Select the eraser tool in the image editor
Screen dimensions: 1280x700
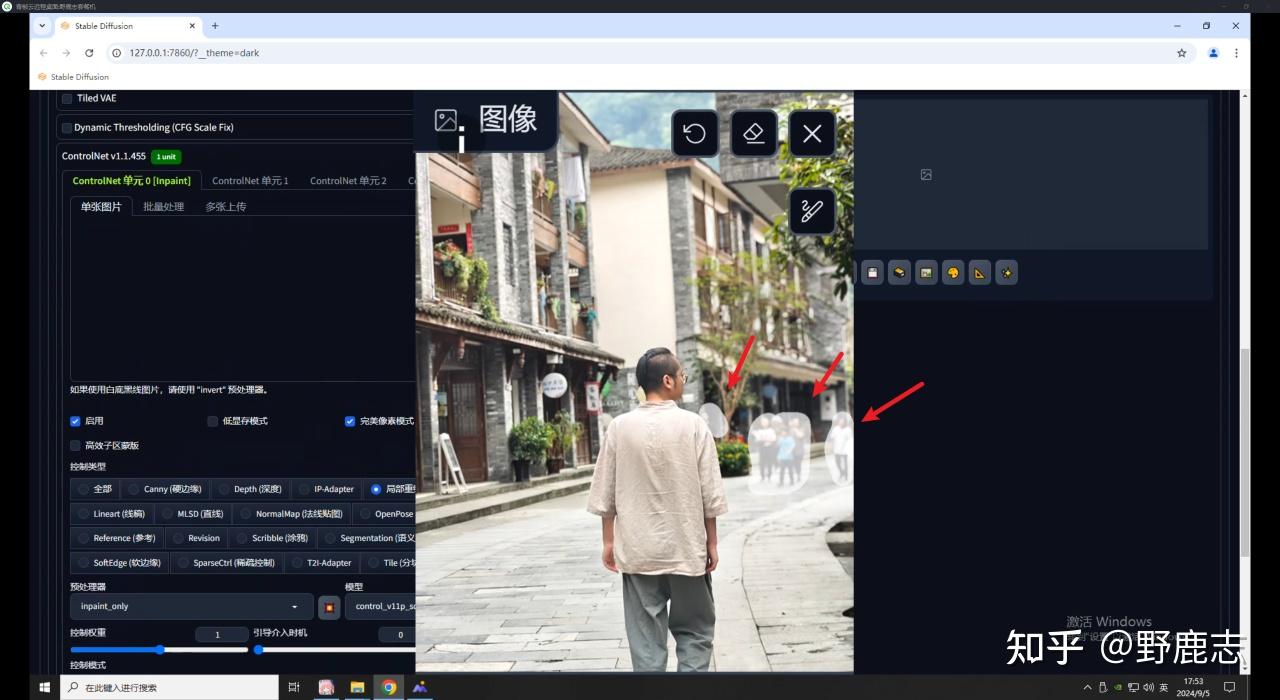tap(753, 133)
